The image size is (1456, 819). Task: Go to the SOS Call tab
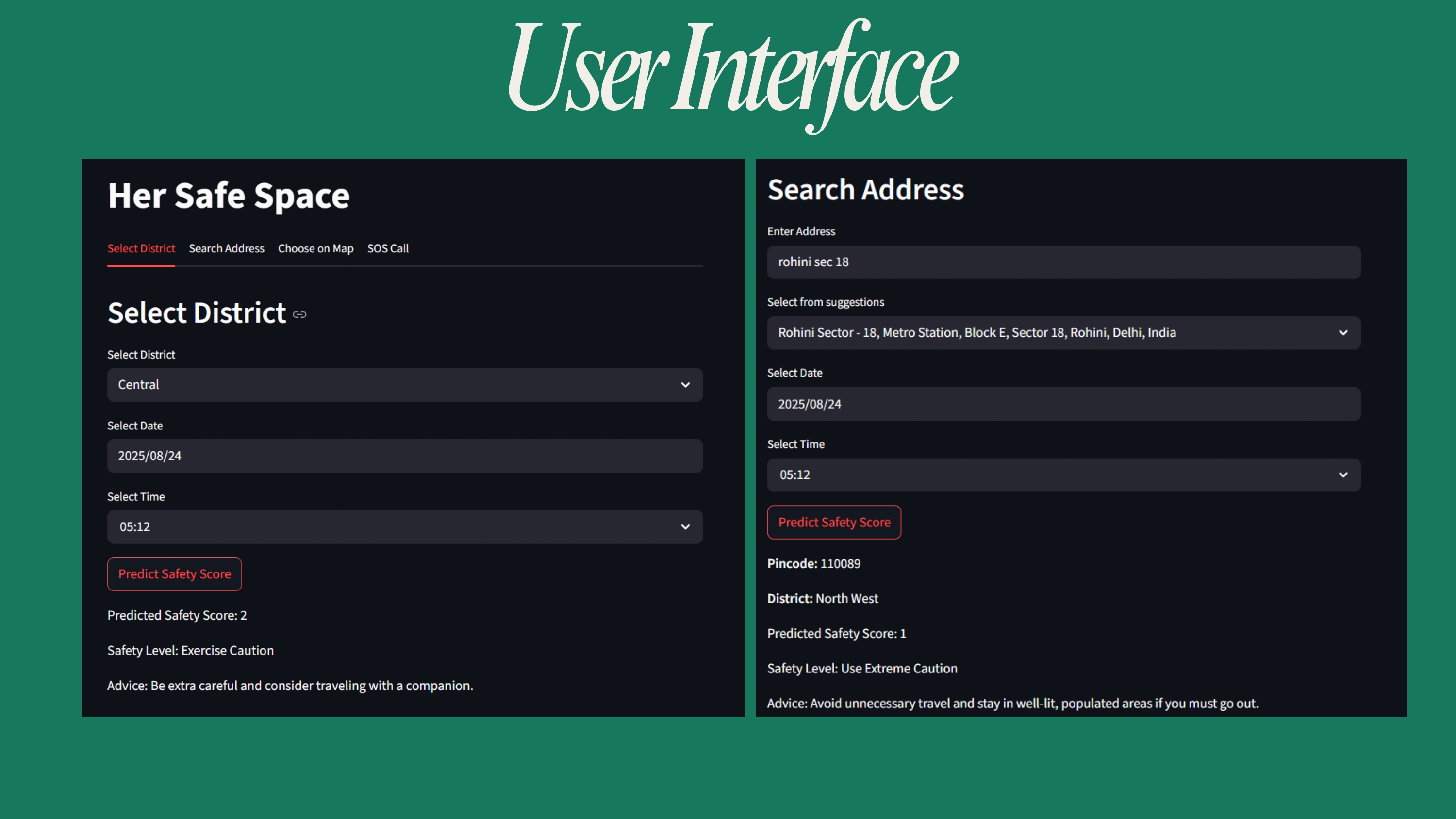click(388, 249)
